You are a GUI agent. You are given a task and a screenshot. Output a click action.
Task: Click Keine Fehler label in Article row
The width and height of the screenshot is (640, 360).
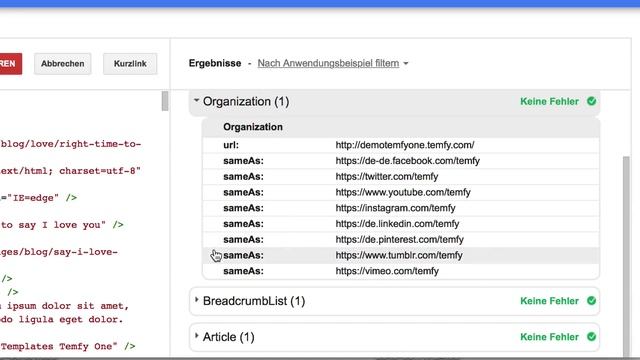point(549,337)
